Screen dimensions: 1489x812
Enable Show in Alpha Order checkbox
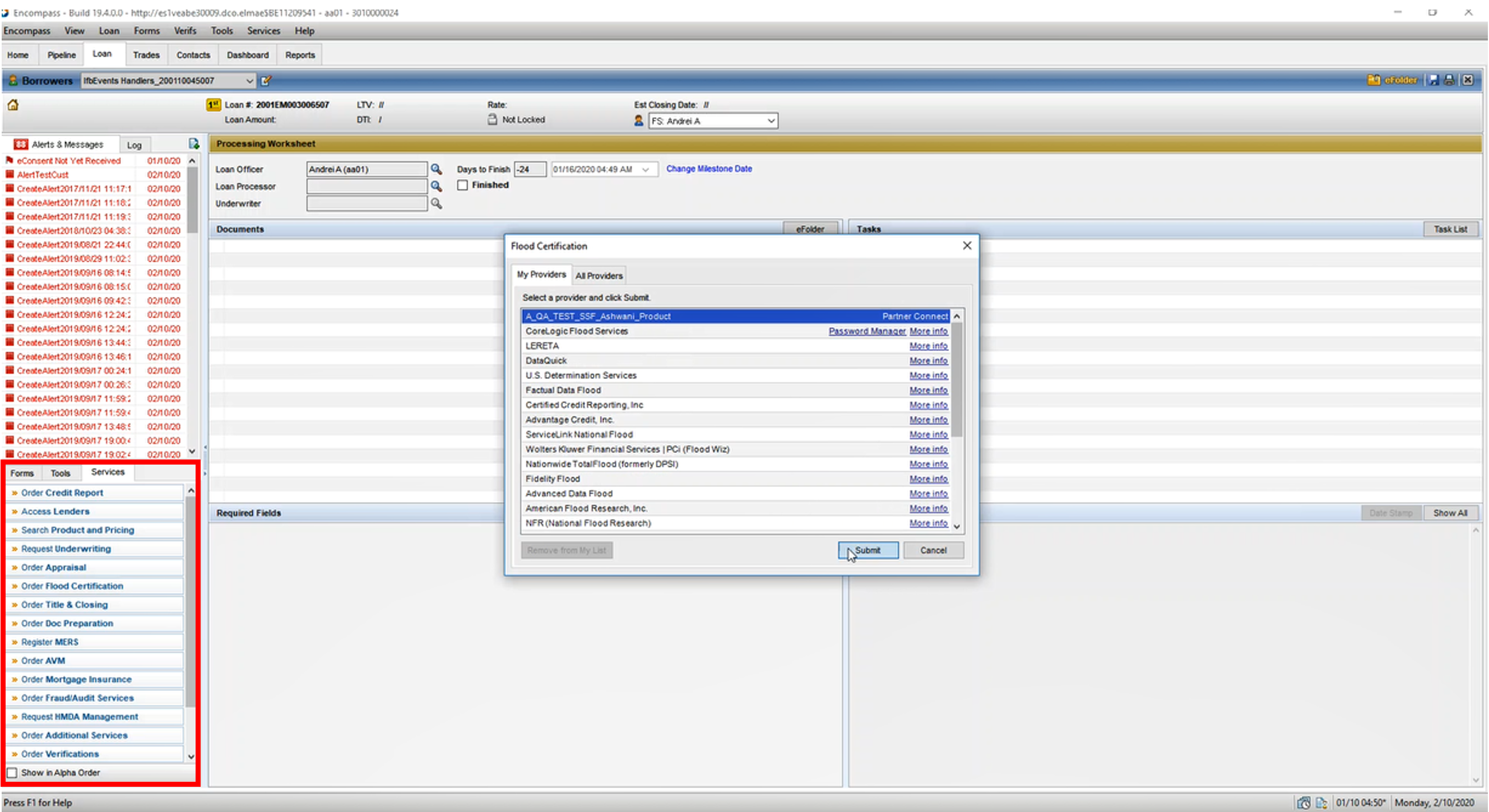click(12, 773)
